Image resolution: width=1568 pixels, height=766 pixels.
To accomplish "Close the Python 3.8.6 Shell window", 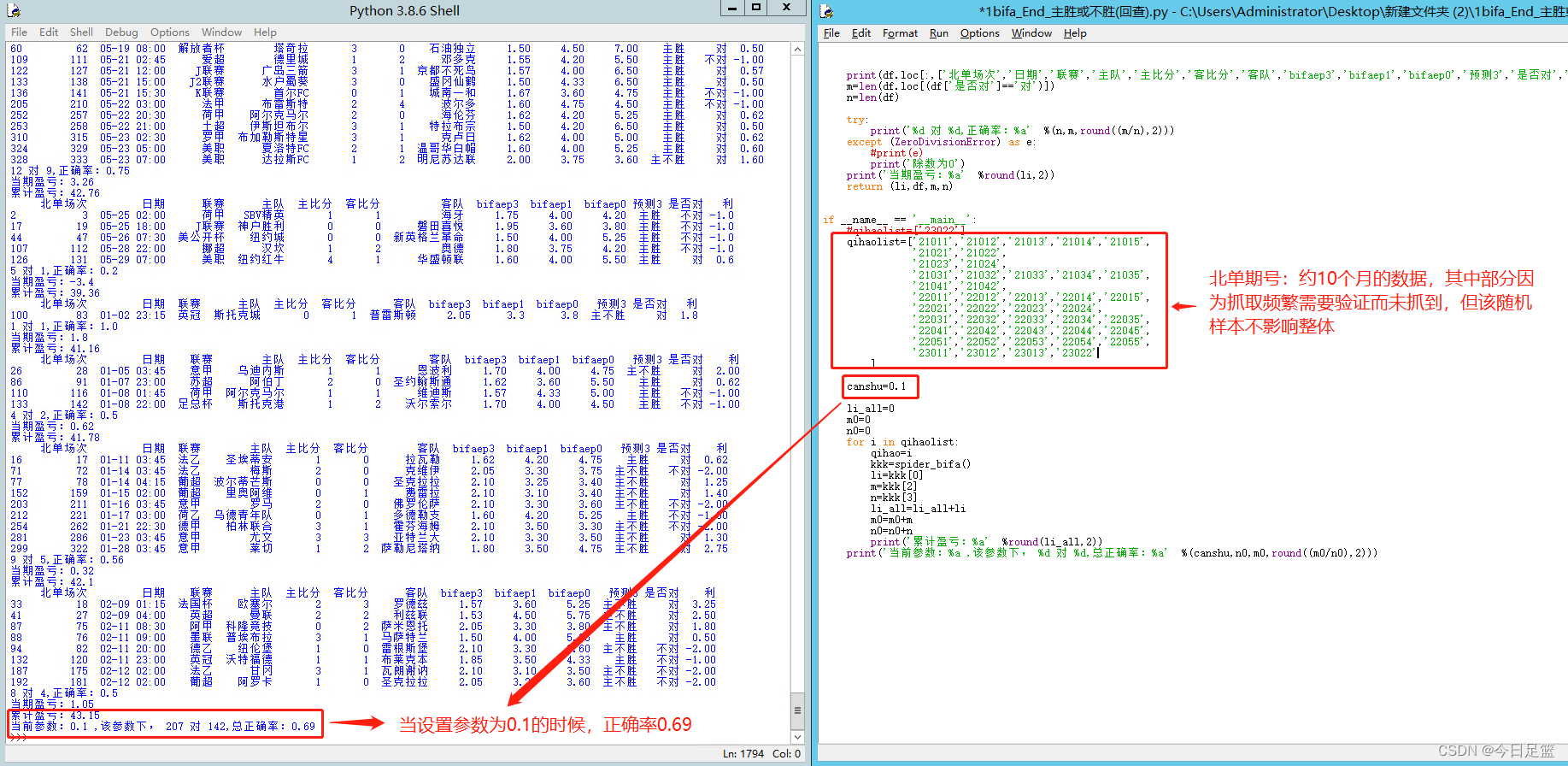I will pyautogui.click(x=786, y=8).
